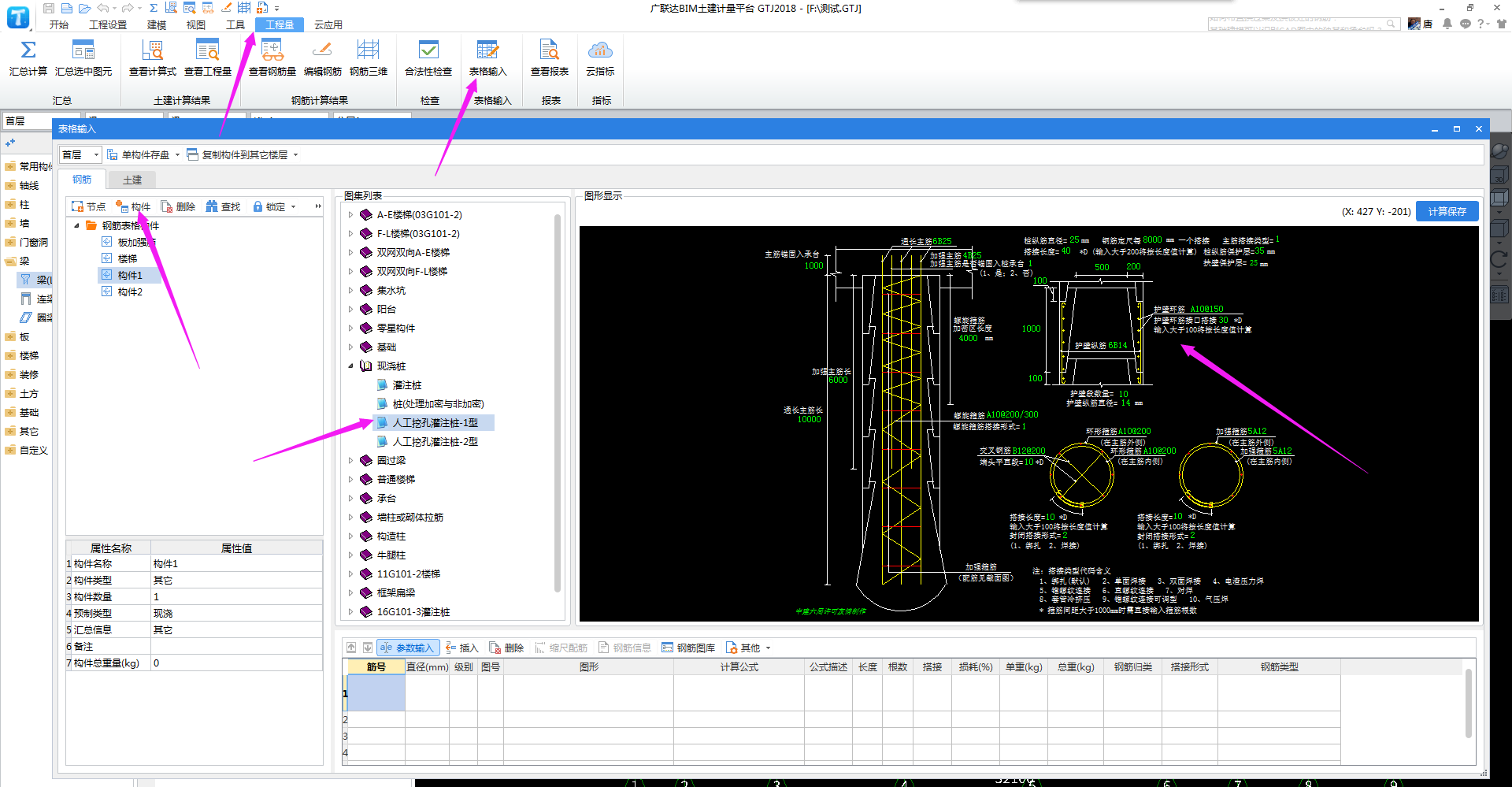
Task: Click atlas list vertical scrollbar
Action: (558, 402)
